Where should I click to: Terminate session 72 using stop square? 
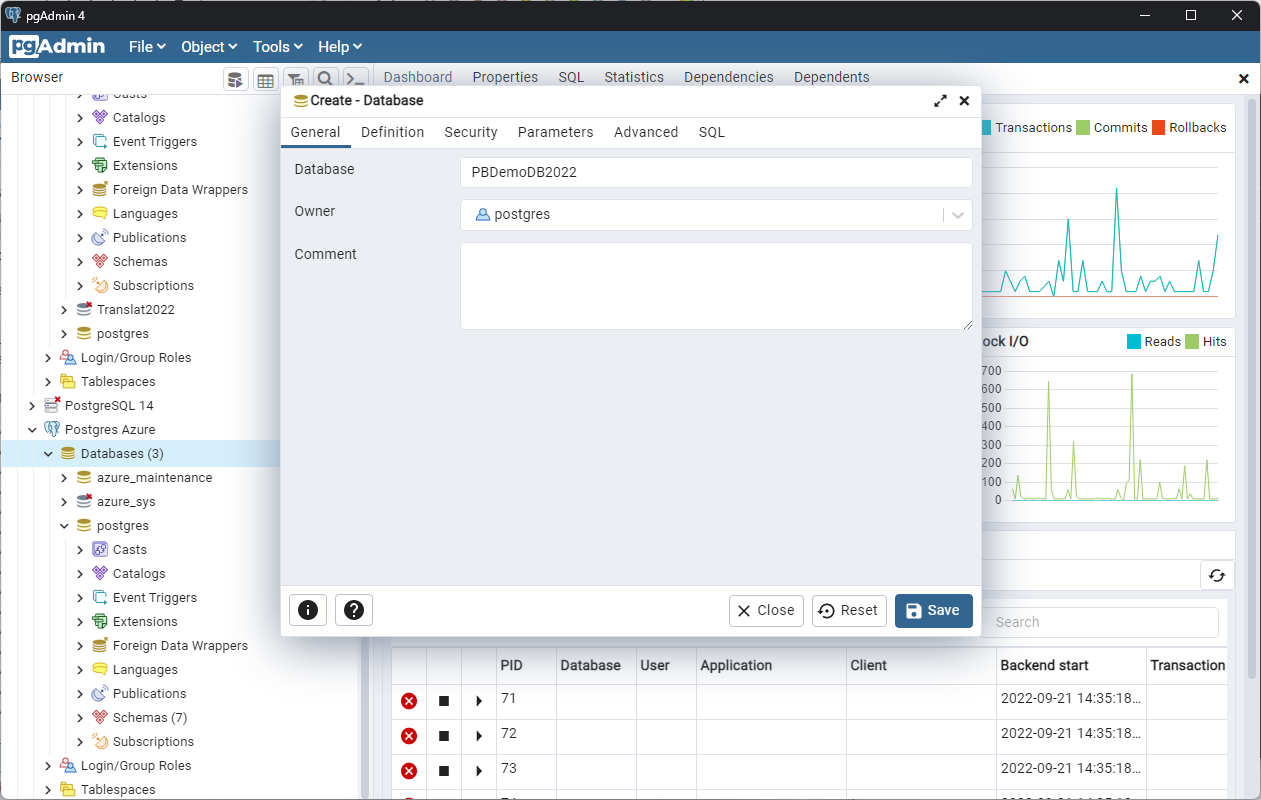[x=443, y=736]
